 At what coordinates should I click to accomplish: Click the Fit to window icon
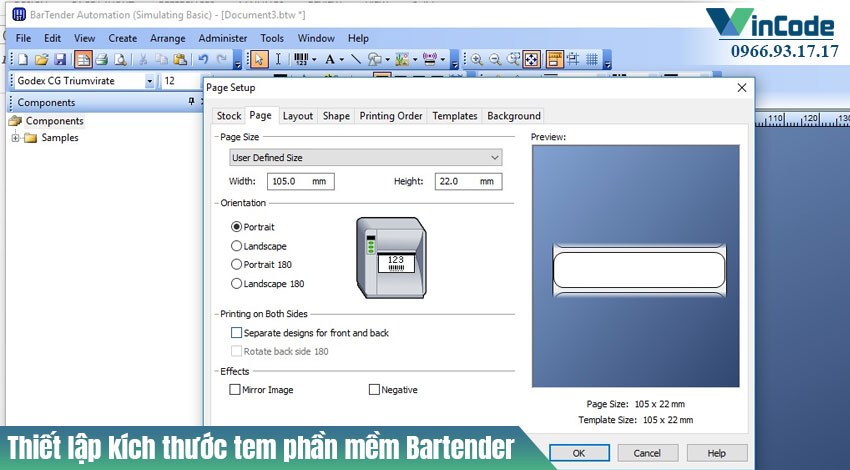pyautogui.click(x=531, y=59)
